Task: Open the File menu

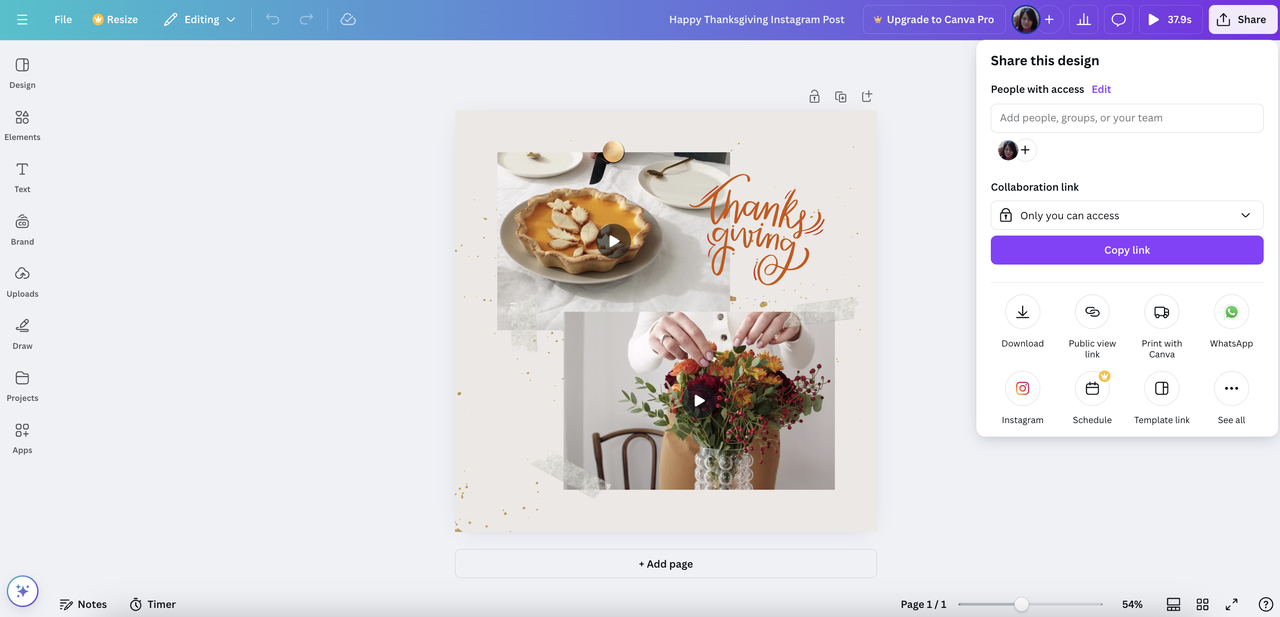Action: [63, 19]
